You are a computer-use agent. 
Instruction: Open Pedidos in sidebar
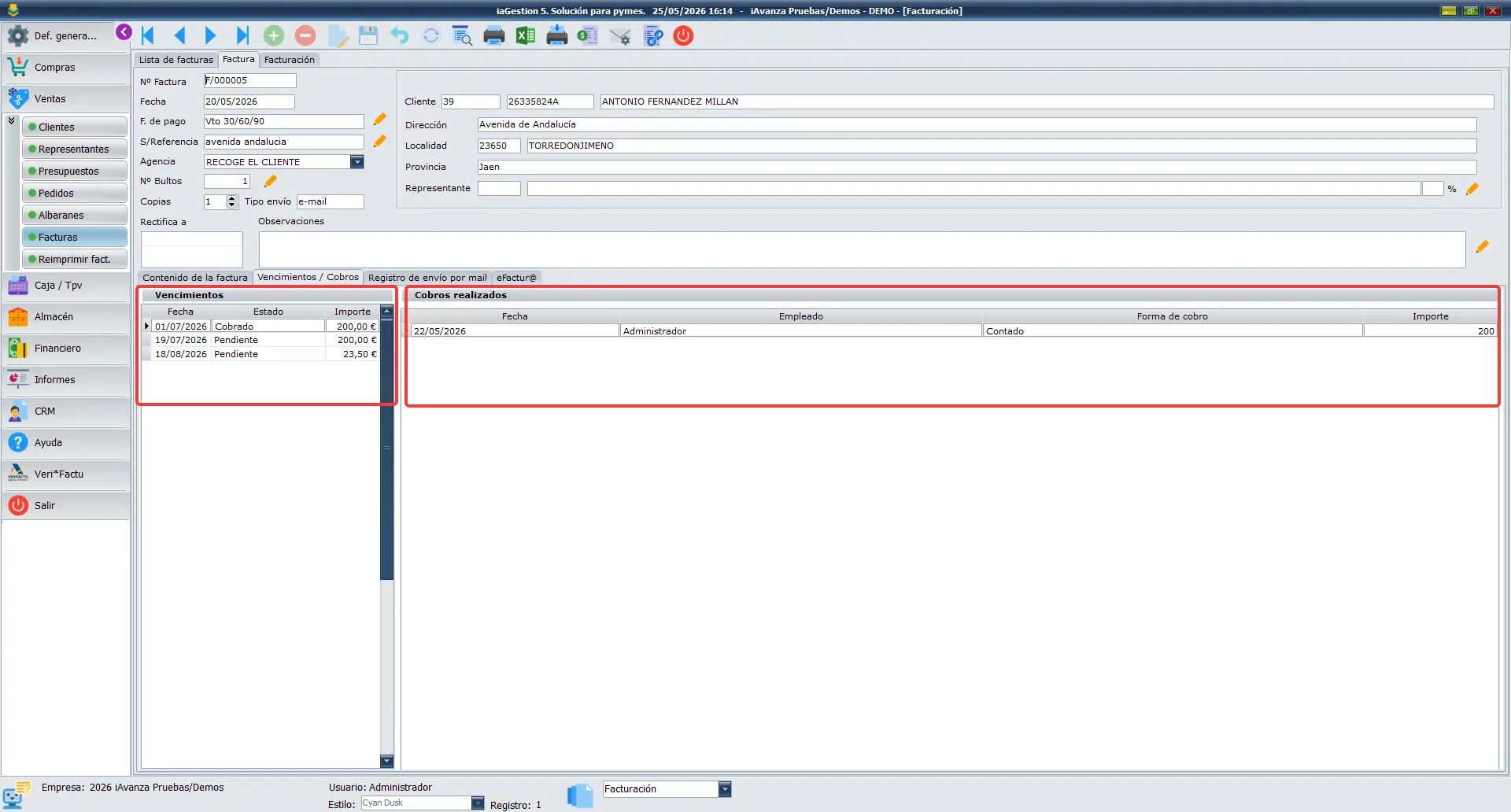click(75, 193)
